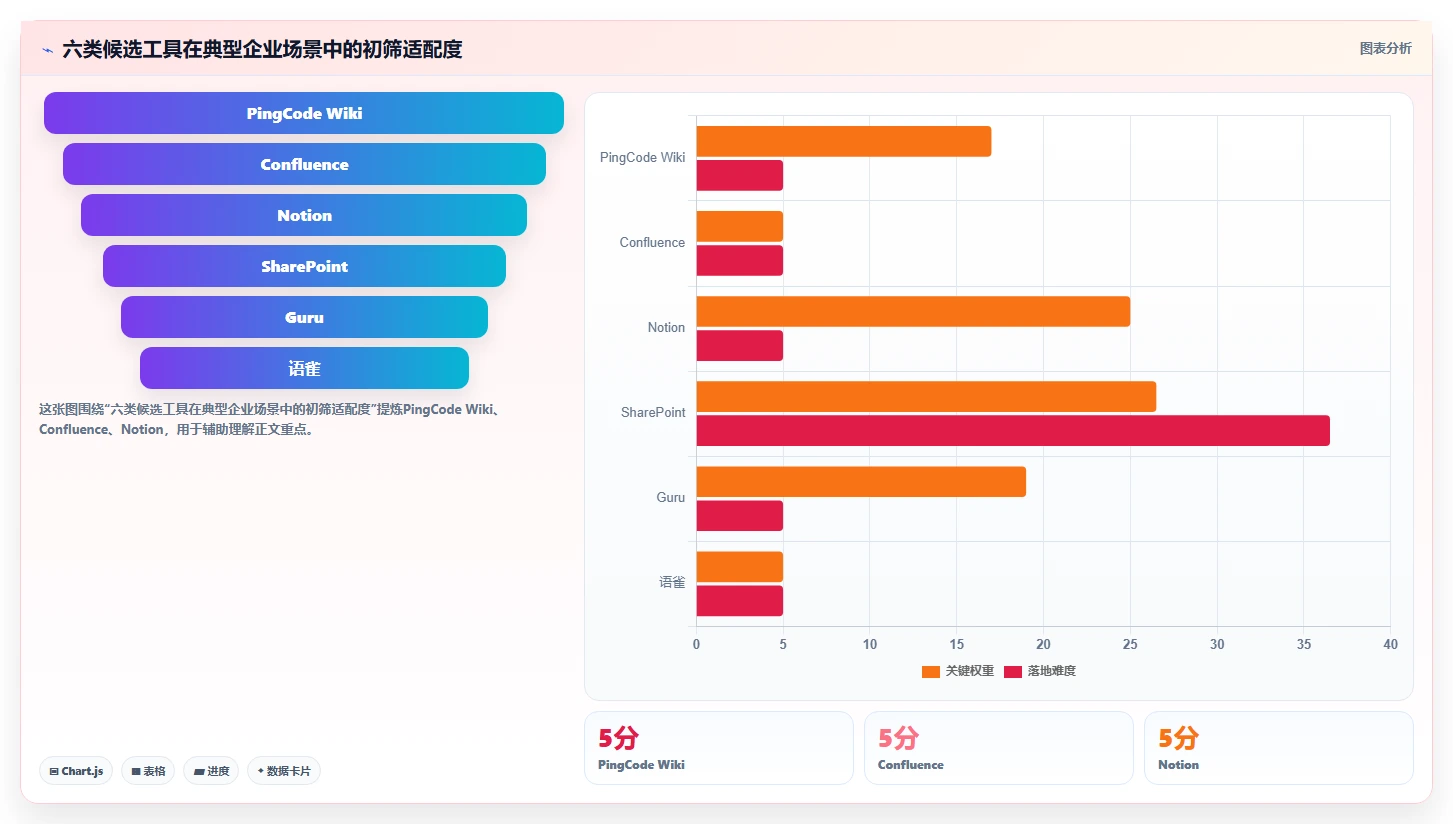Click the x-axis tick label 25
This screenshot has width=1453, height=824.
[1130, 645]
